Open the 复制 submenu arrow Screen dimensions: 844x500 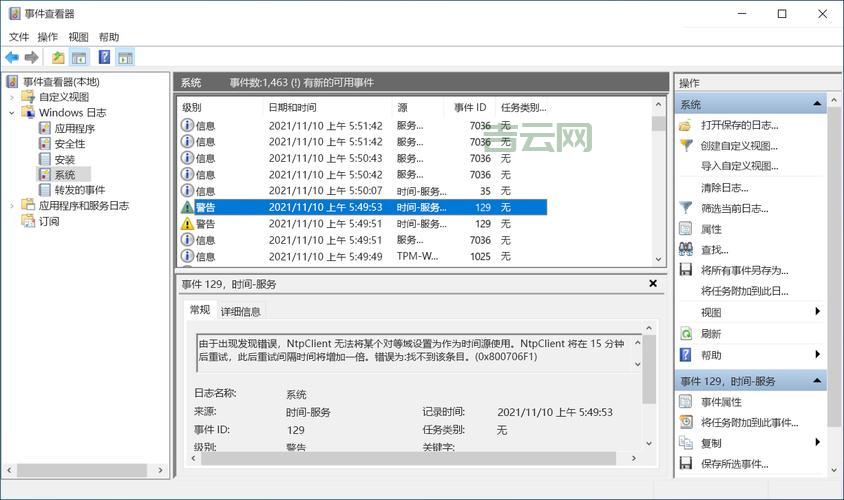[818, 442]
